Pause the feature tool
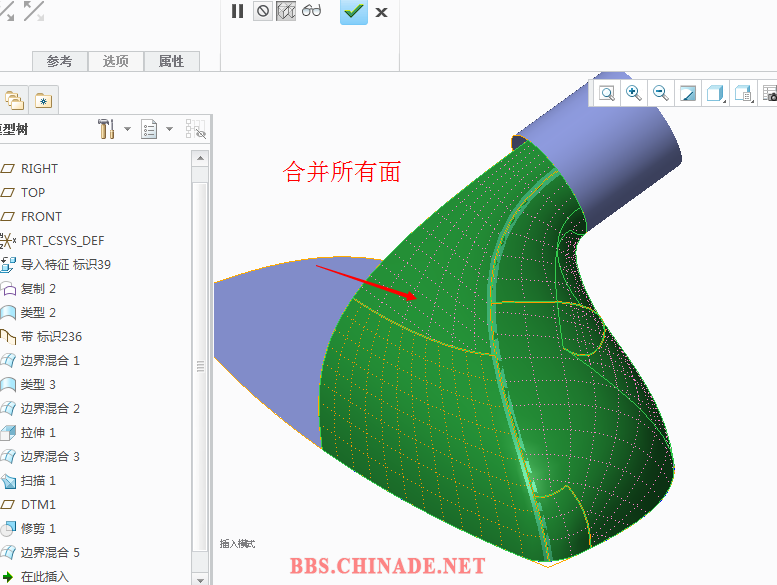The width and height of the screenshot is (777, 585). click(237, 12)
